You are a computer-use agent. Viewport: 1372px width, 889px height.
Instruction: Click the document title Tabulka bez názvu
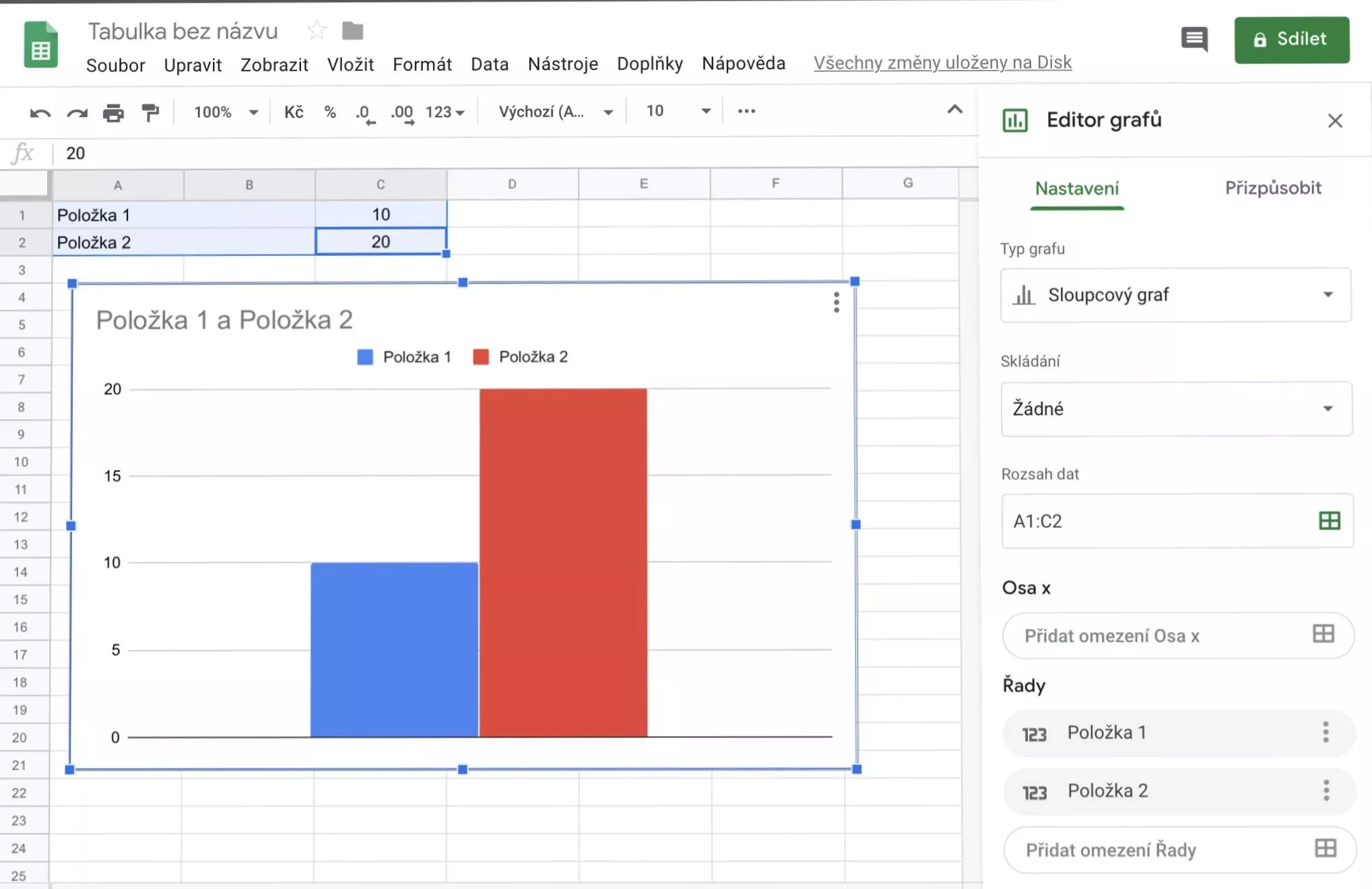(x=183, y=31)
